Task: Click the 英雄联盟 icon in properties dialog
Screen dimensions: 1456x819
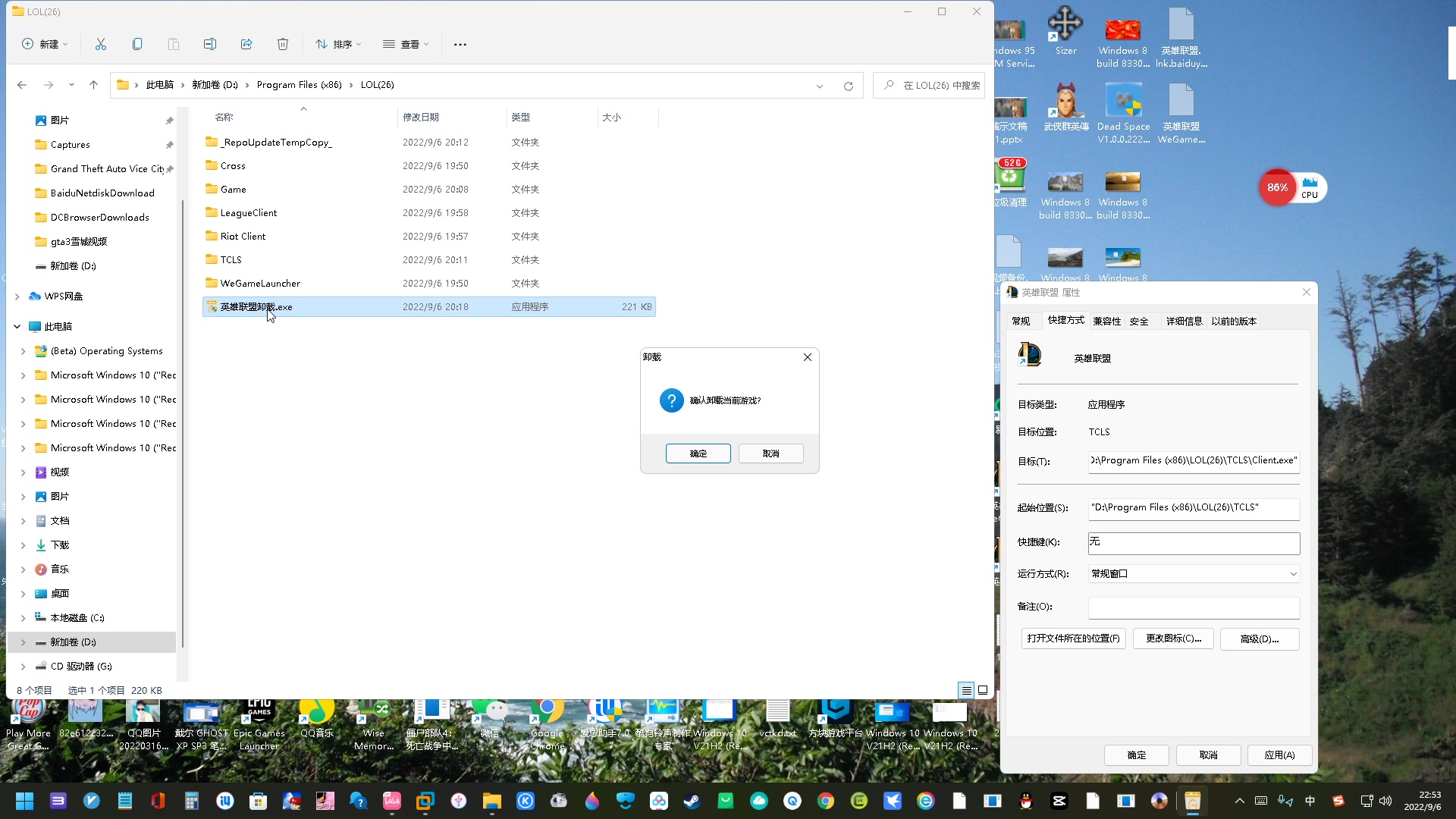Action: [1030, 355]
